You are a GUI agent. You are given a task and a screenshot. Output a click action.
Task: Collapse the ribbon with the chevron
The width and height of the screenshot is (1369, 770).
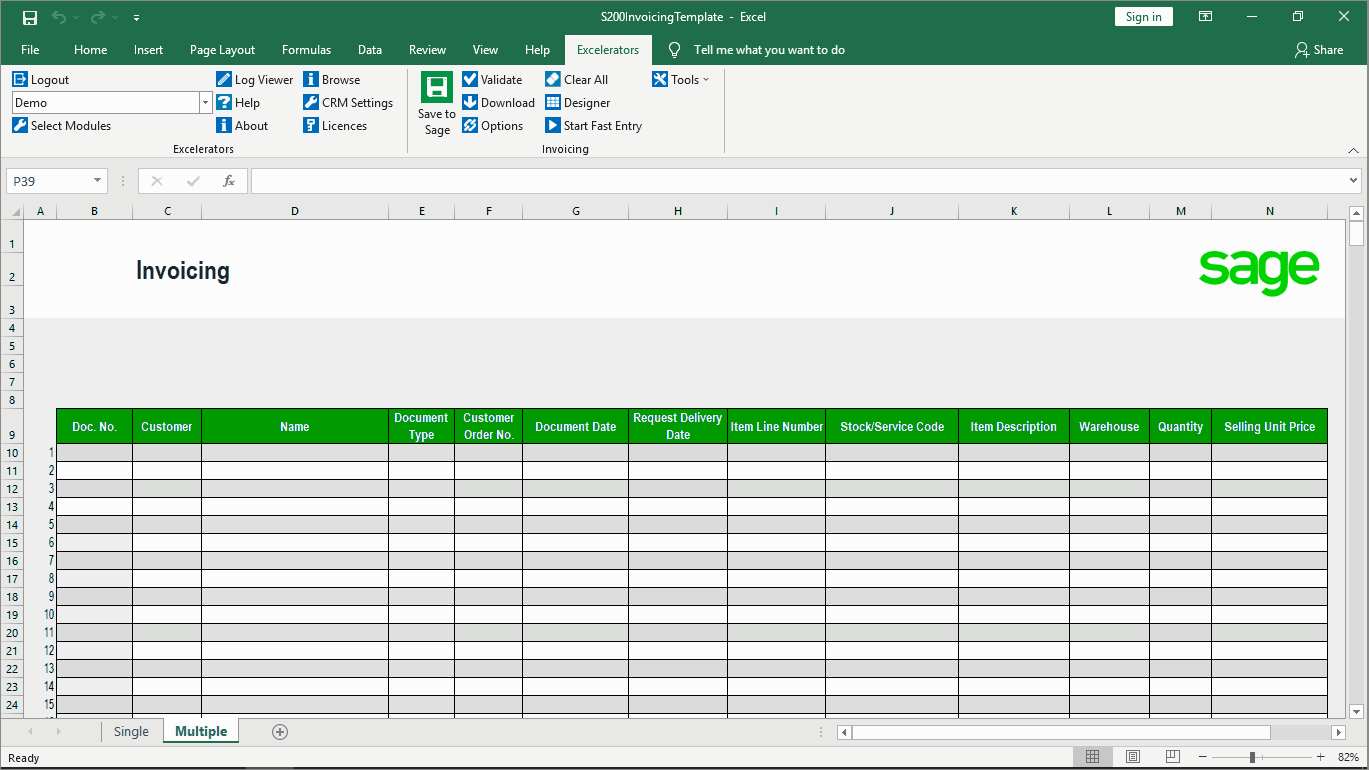point(1353,150)
